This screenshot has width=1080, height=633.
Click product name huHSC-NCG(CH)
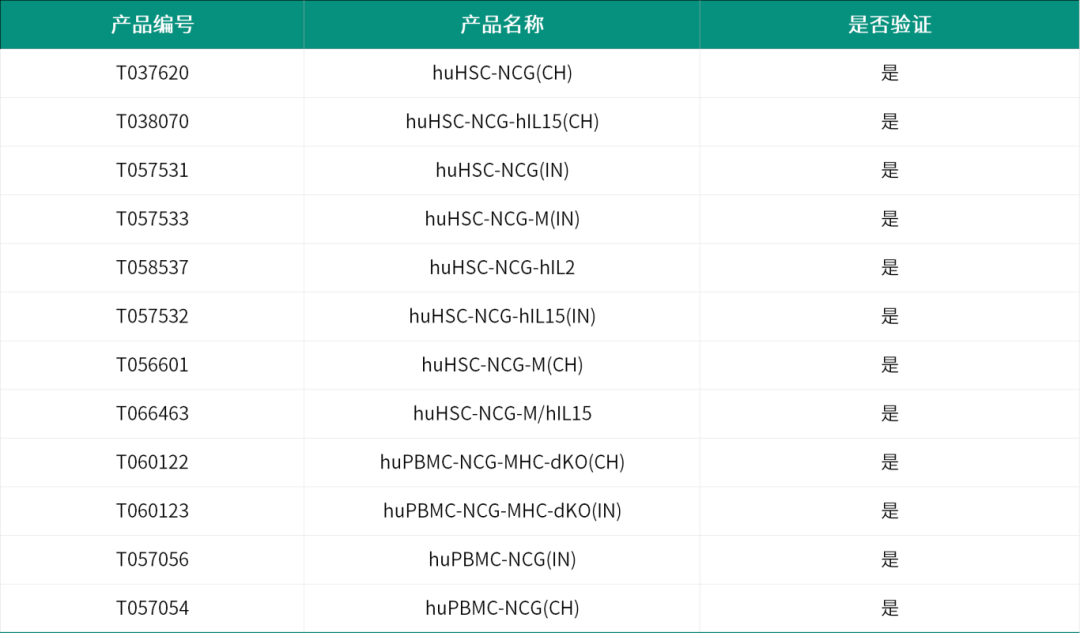point(502,73)
